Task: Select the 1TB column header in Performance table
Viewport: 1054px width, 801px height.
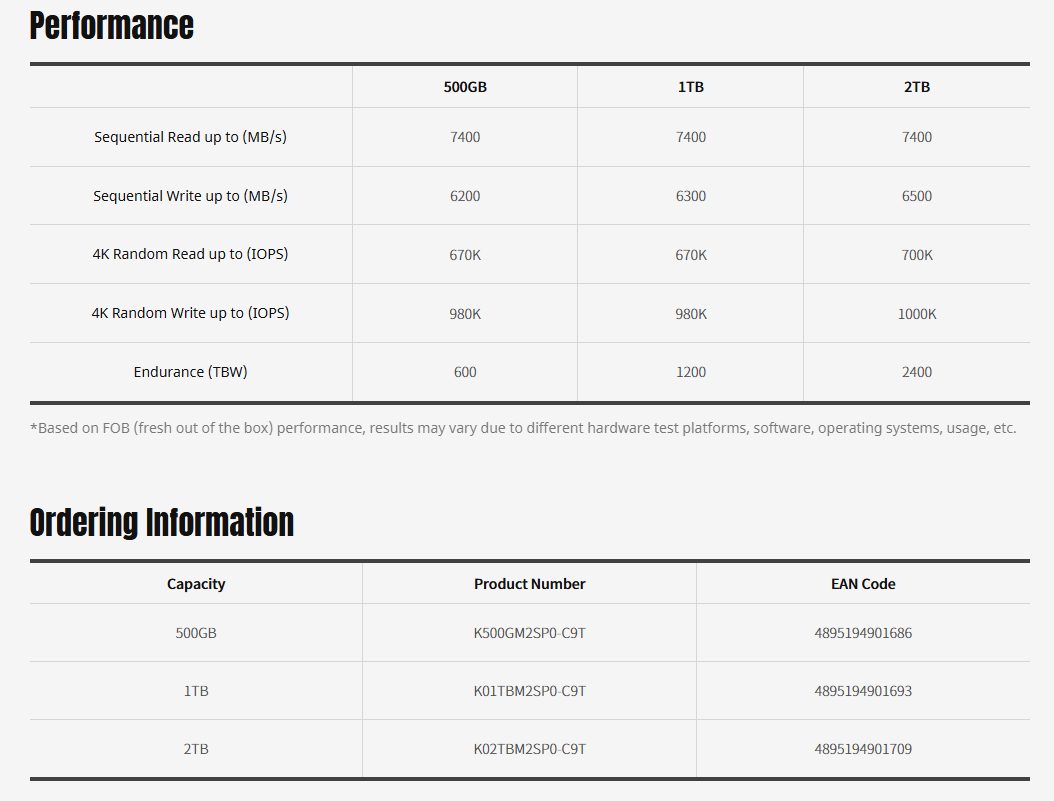Action: [690, 87]
